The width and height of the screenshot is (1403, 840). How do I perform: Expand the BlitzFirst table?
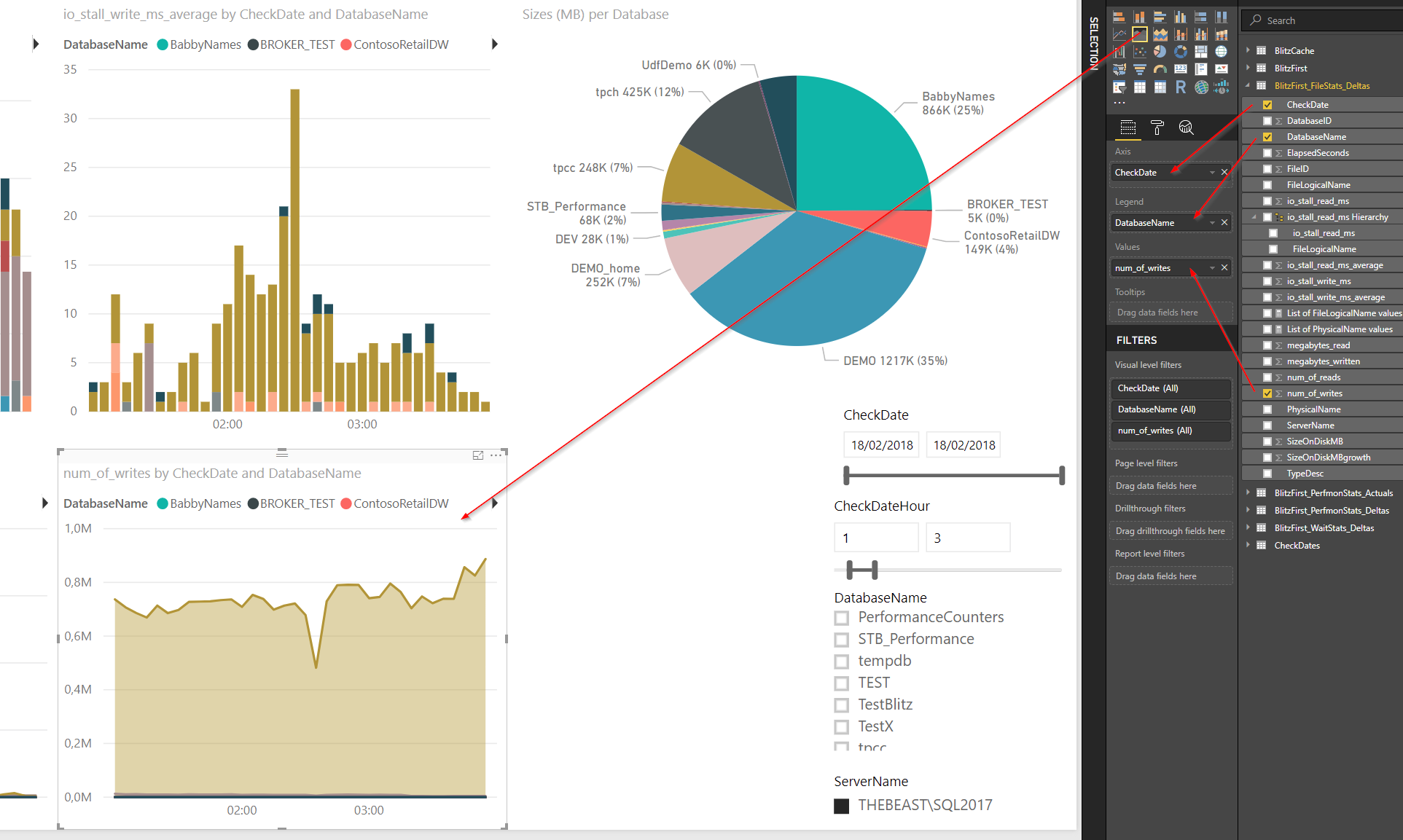coord(1248,68)
